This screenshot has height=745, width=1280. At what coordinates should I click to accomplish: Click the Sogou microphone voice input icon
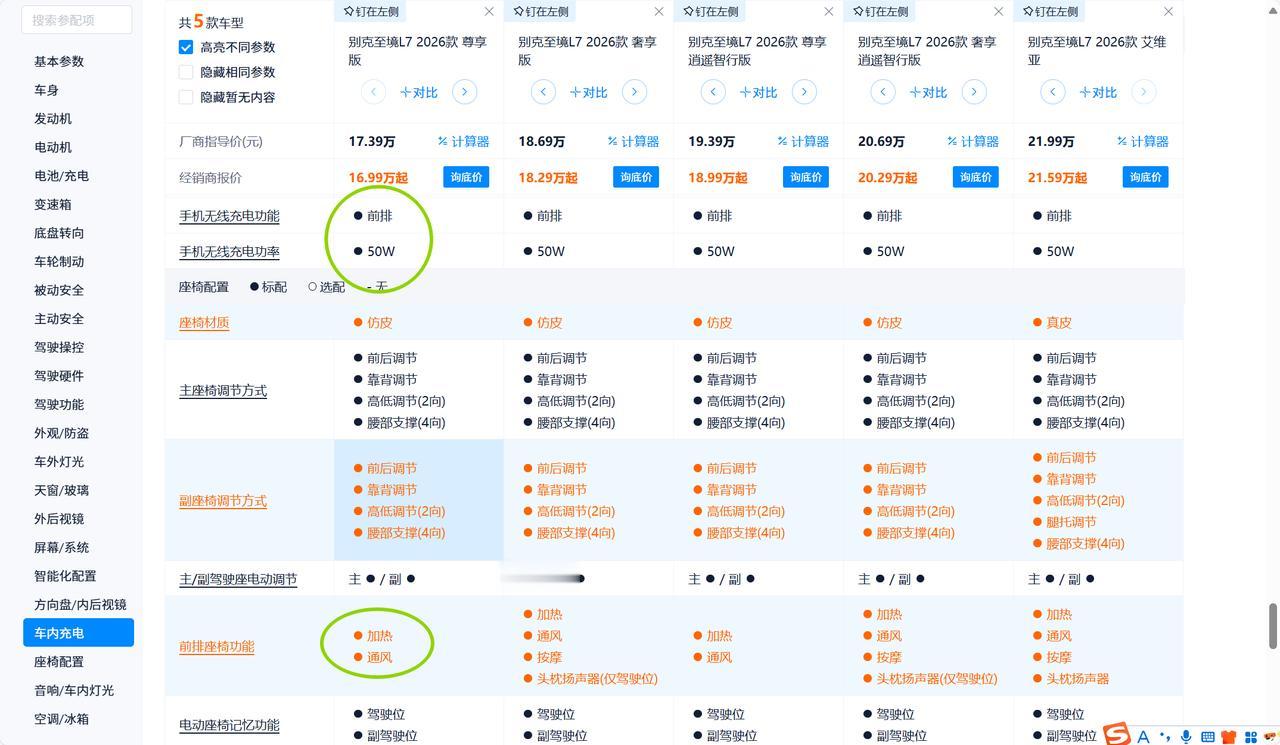[1186, 737]
